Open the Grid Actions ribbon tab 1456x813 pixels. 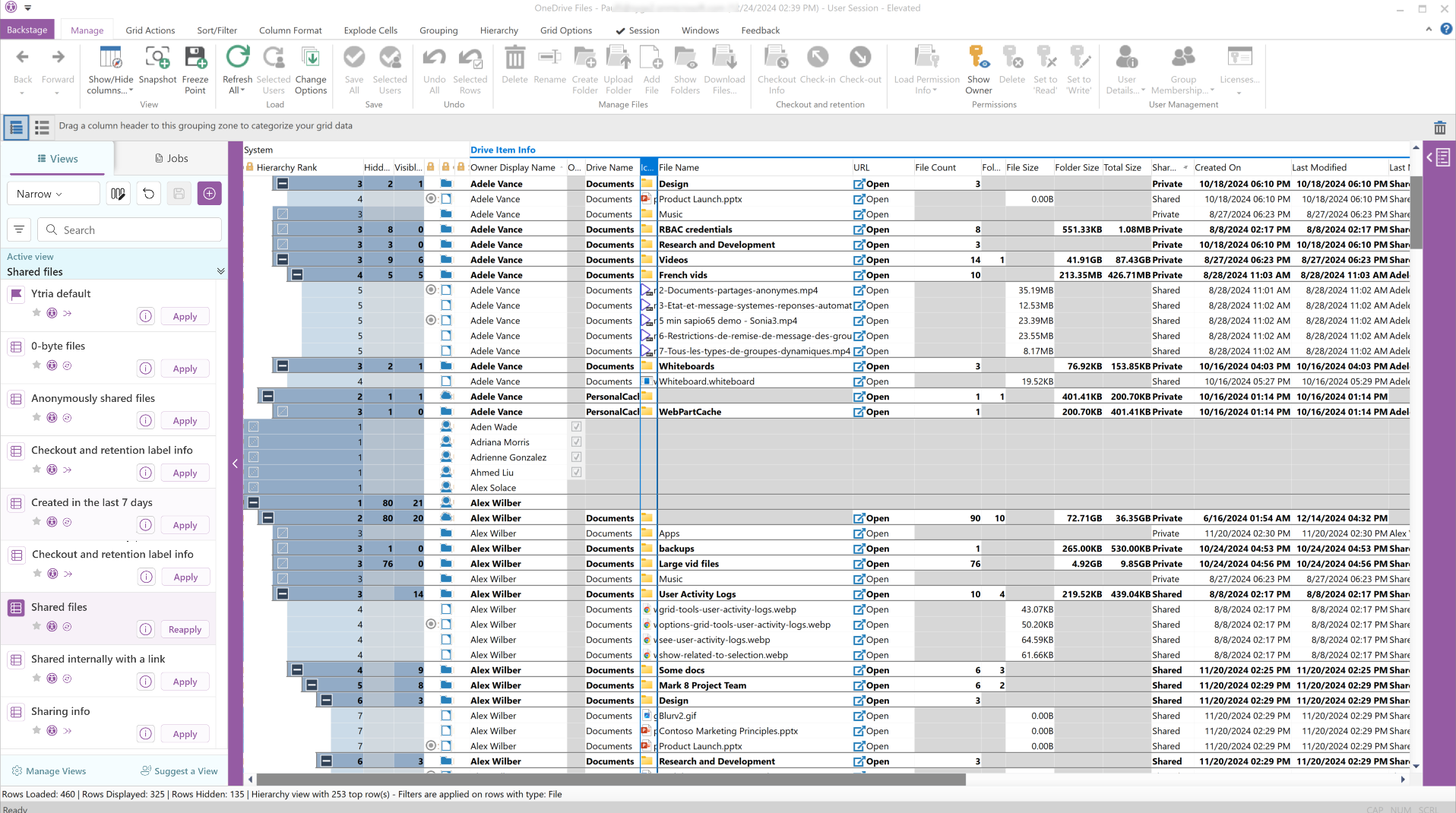150,30
